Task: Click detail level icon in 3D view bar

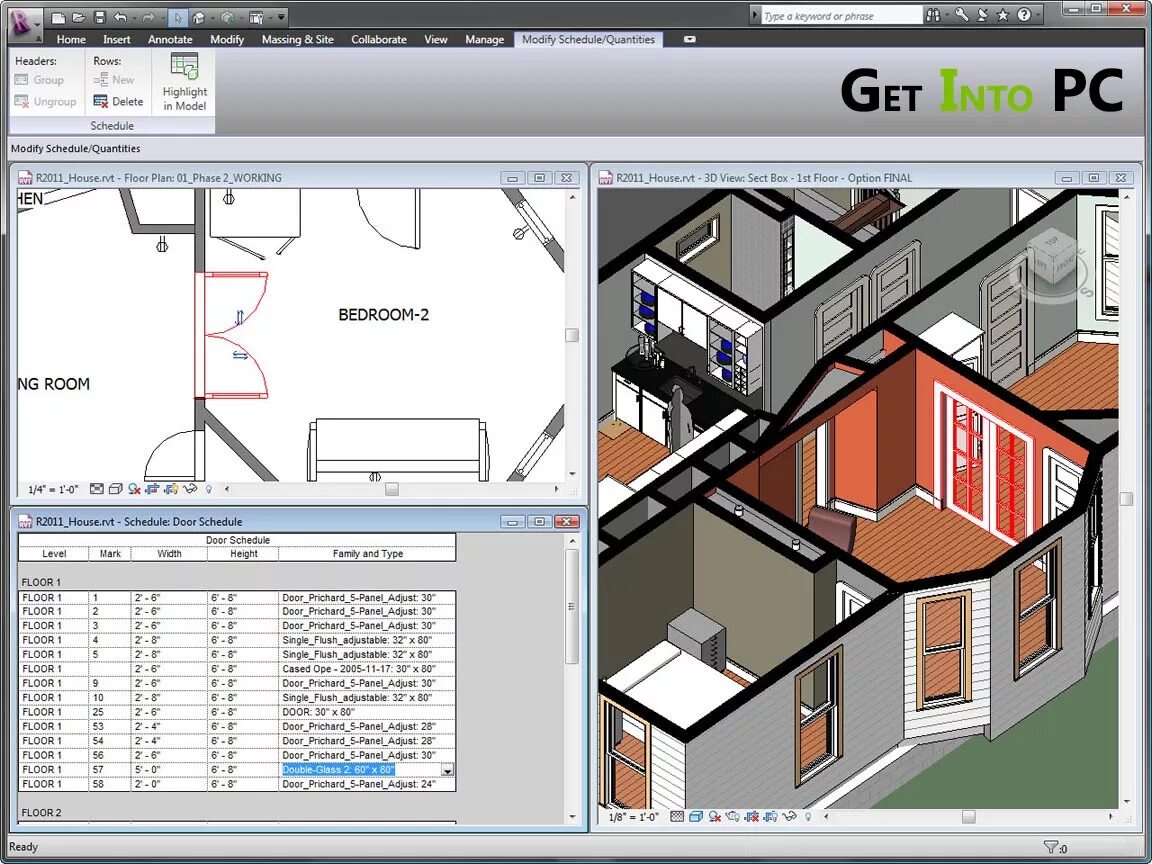Action: (677, 816)
